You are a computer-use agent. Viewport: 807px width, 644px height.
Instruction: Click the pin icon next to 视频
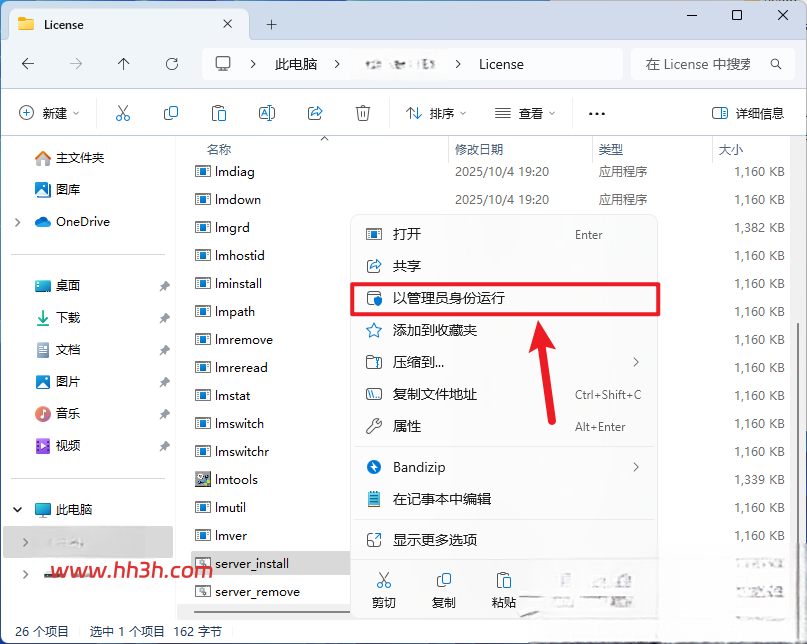(x=164, y=446)
